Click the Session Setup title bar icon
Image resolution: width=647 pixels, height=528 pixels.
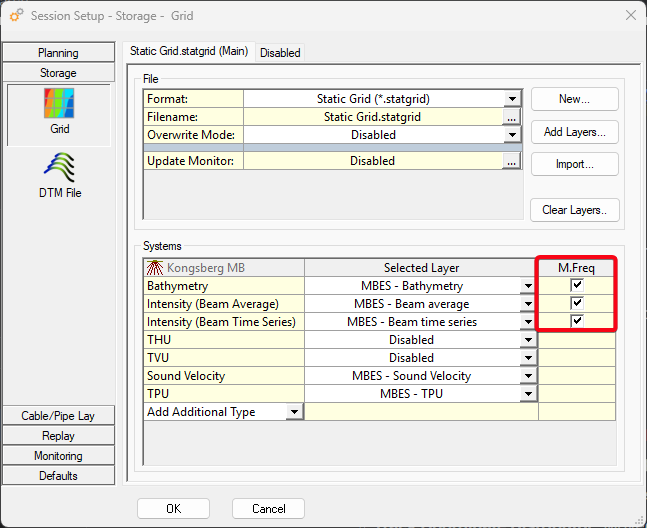tap(17, 16)
